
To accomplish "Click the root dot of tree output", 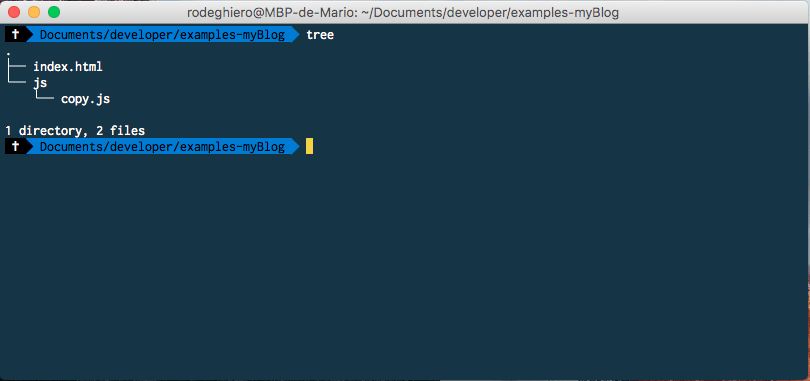I will coord(9,53).
